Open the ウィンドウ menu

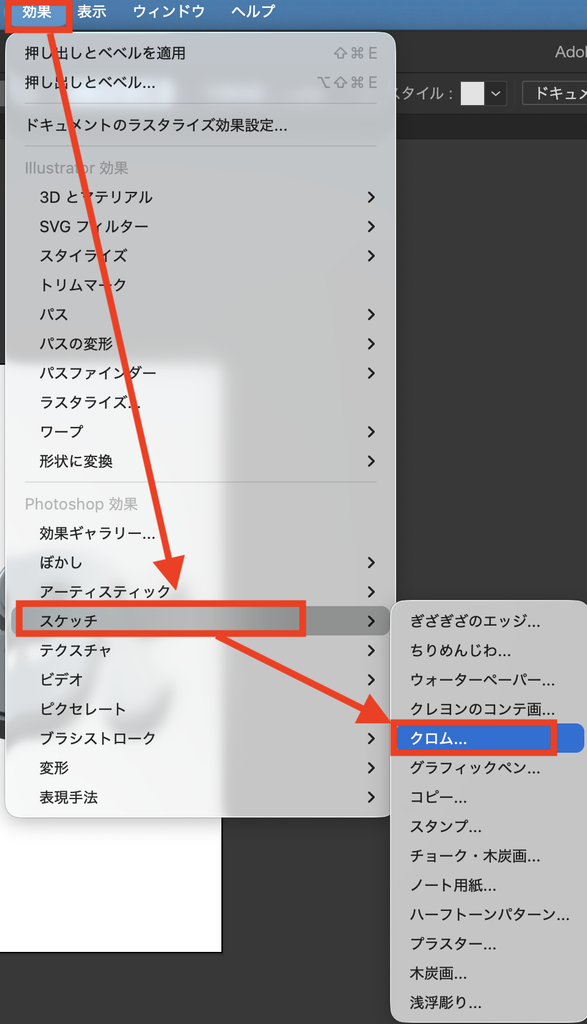pyautogui.click(x=168, y=12)
